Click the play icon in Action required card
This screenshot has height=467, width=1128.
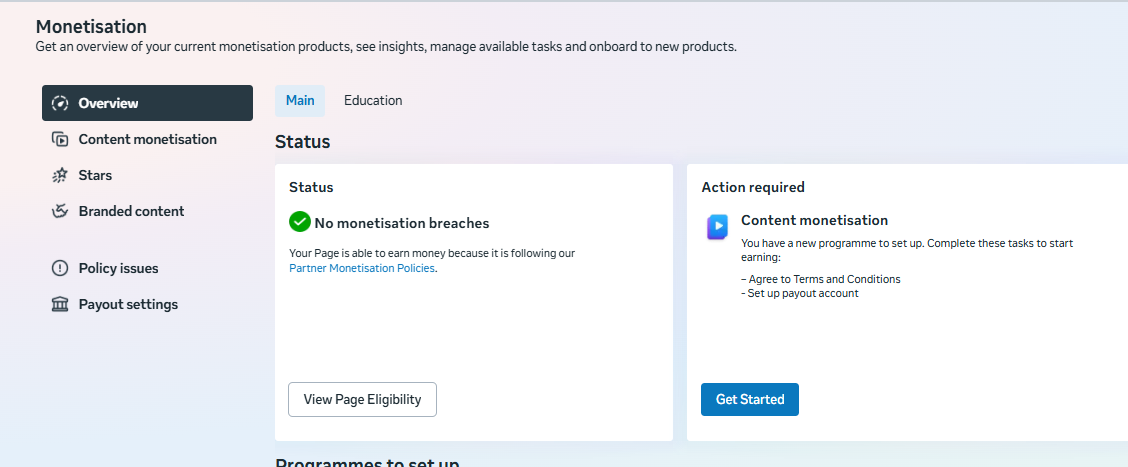[717, 228]
